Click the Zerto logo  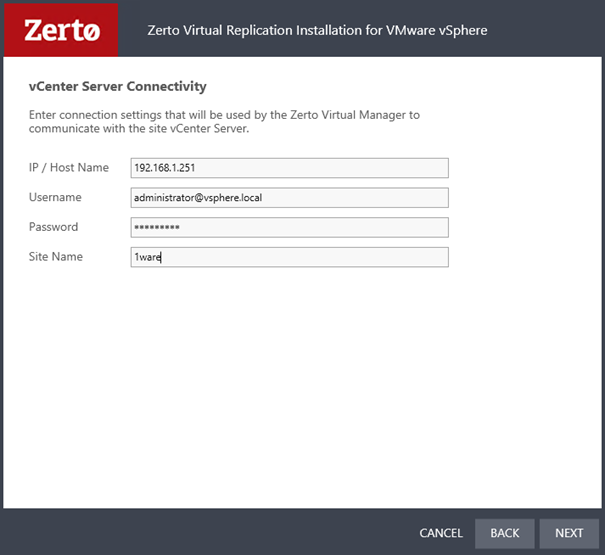[x=61, y=30]
